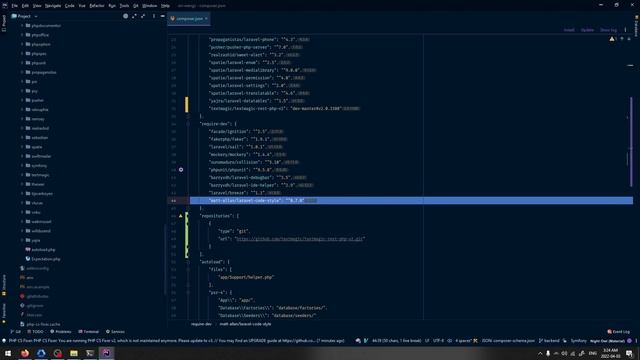Go to previous highlighted problem arrow

[622, 39]
